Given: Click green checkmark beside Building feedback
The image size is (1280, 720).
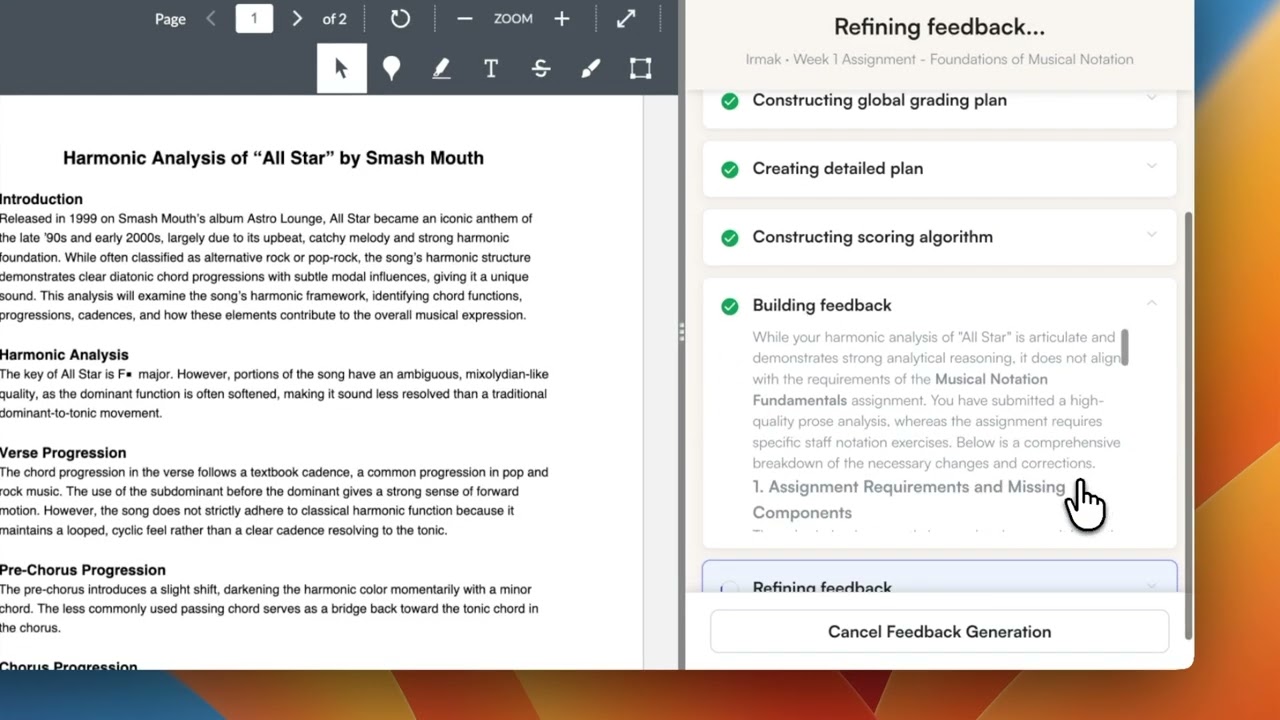Looking at the screenshot, I should [730, 306].
